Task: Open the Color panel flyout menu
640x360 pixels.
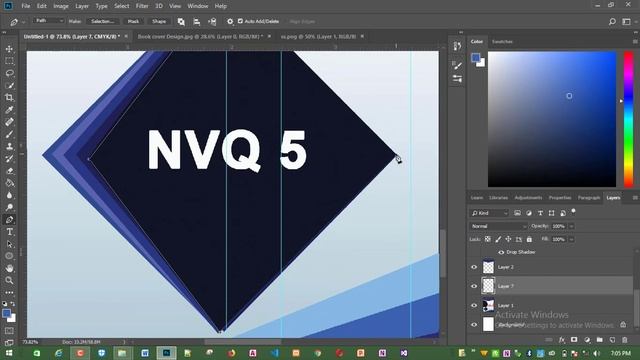Action: pos(635,42)
